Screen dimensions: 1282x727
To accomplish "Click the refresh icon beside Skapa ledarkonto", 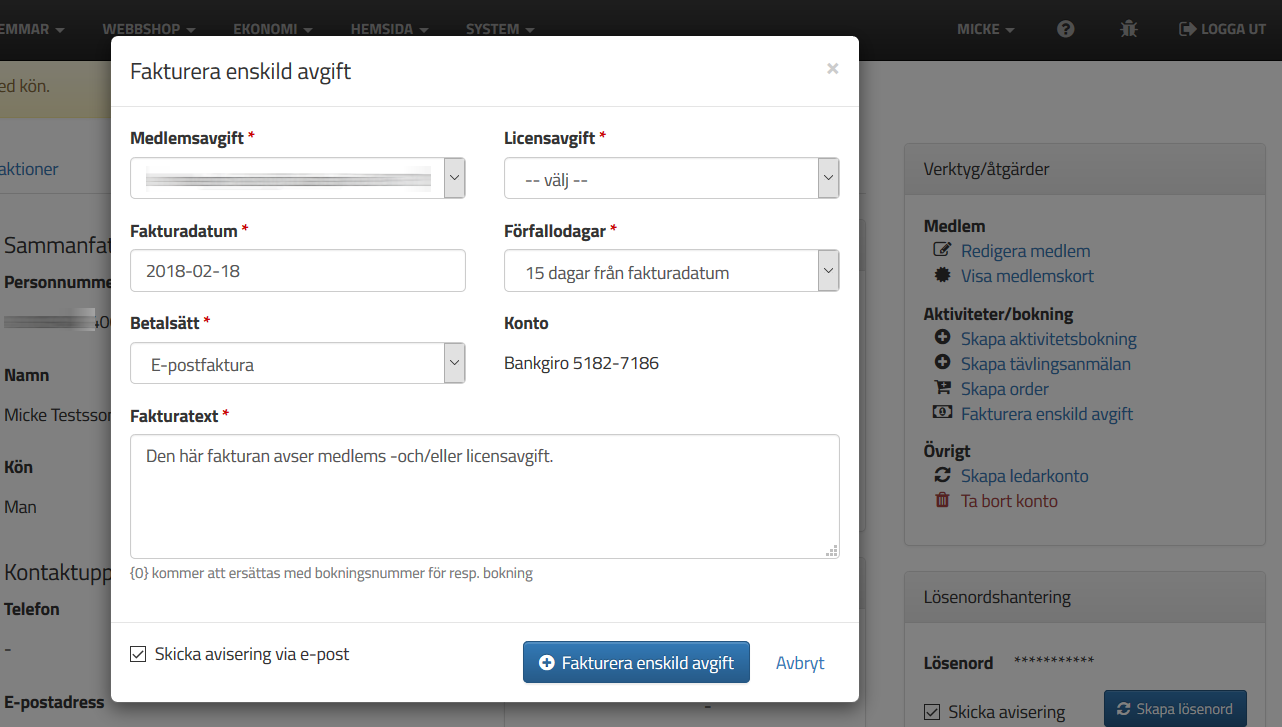I will point(941,476).
